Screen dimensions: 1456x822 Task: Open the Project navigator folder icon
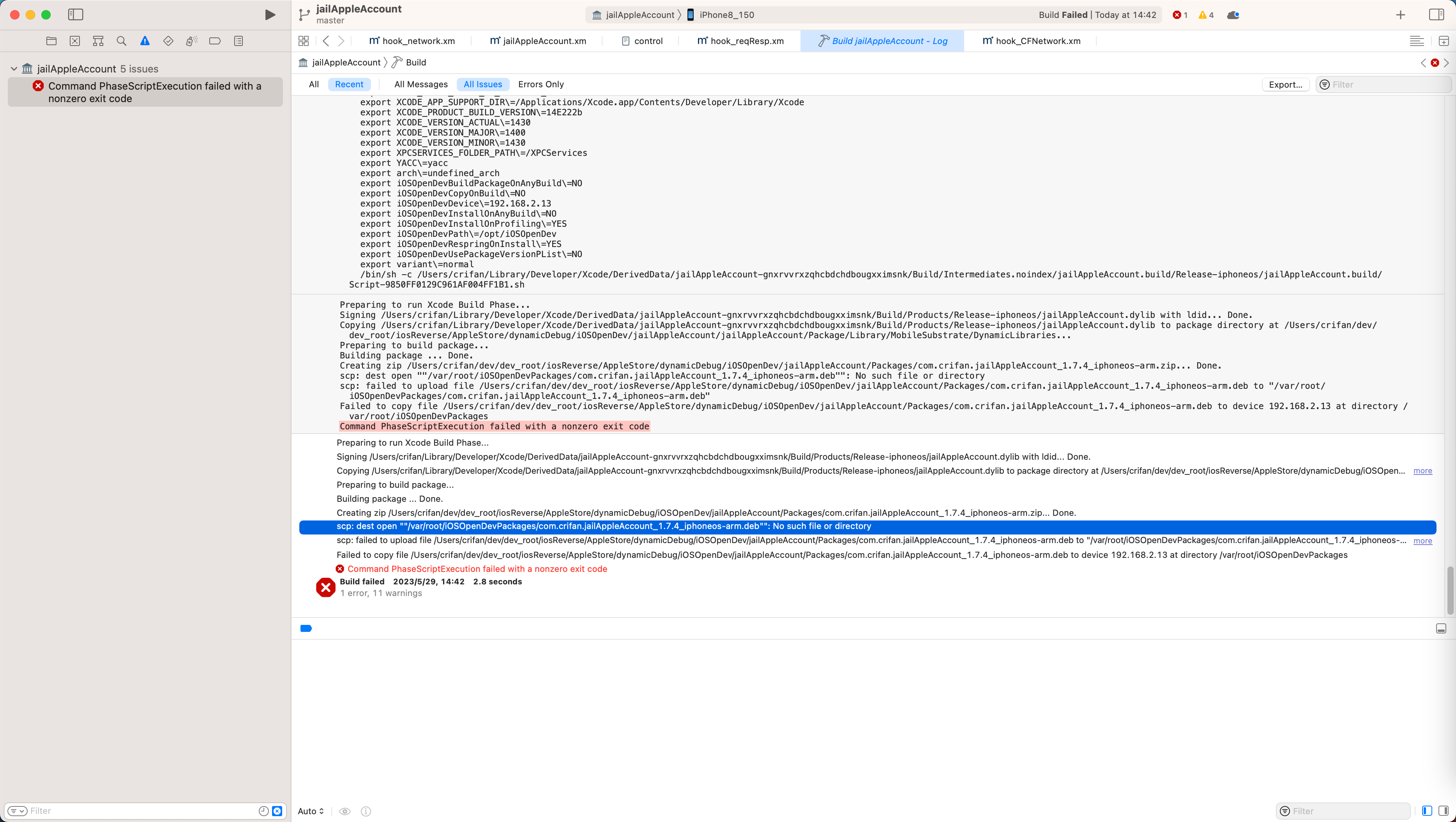pyautogui.click(x=51, y=41)
